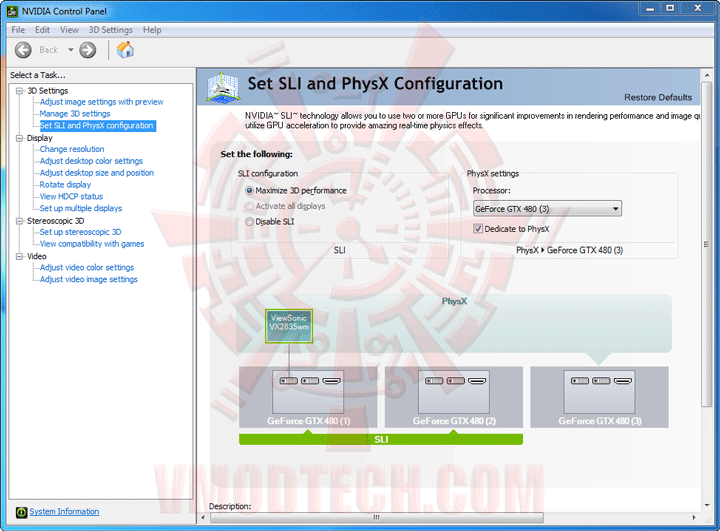
Task: Open Adjust desktop size and position
Action: [x=97, y=173]
